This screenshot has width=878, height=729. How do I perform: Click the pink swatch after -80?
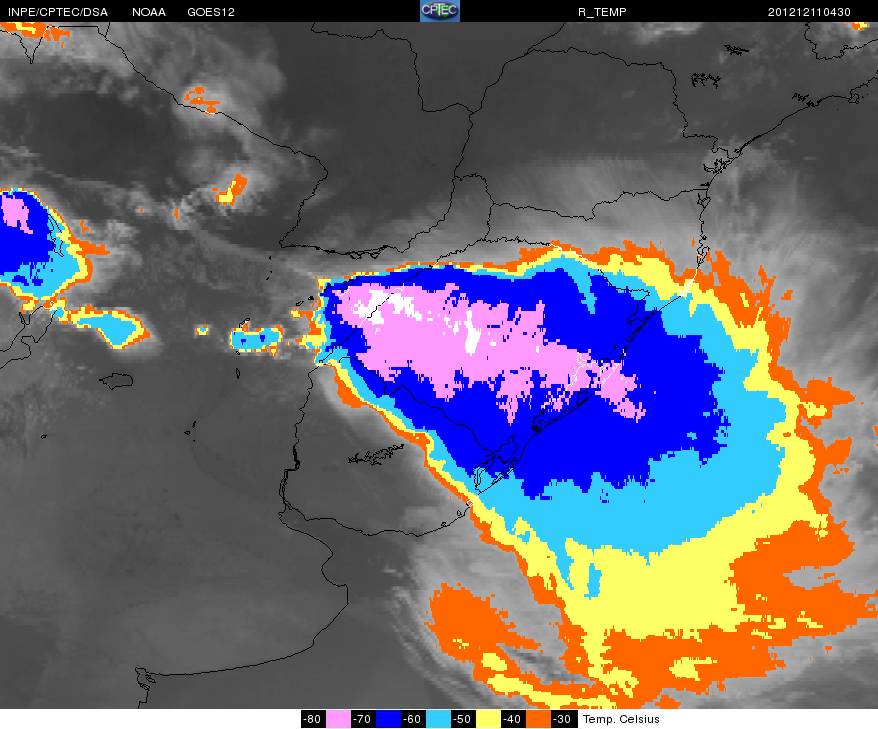338,719
